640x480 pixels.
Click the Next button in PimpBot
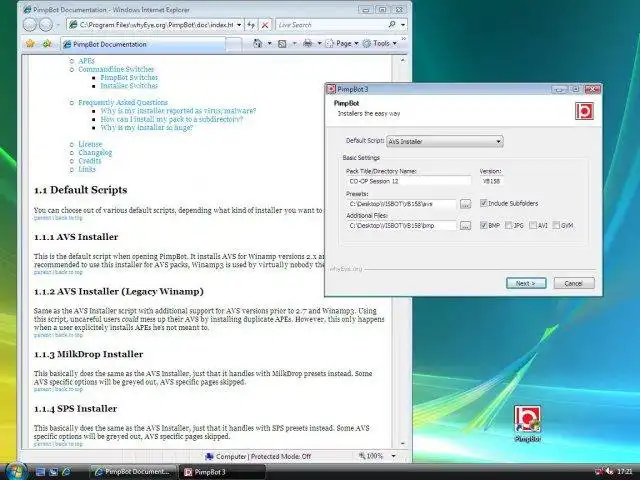(x=526, y=283)
